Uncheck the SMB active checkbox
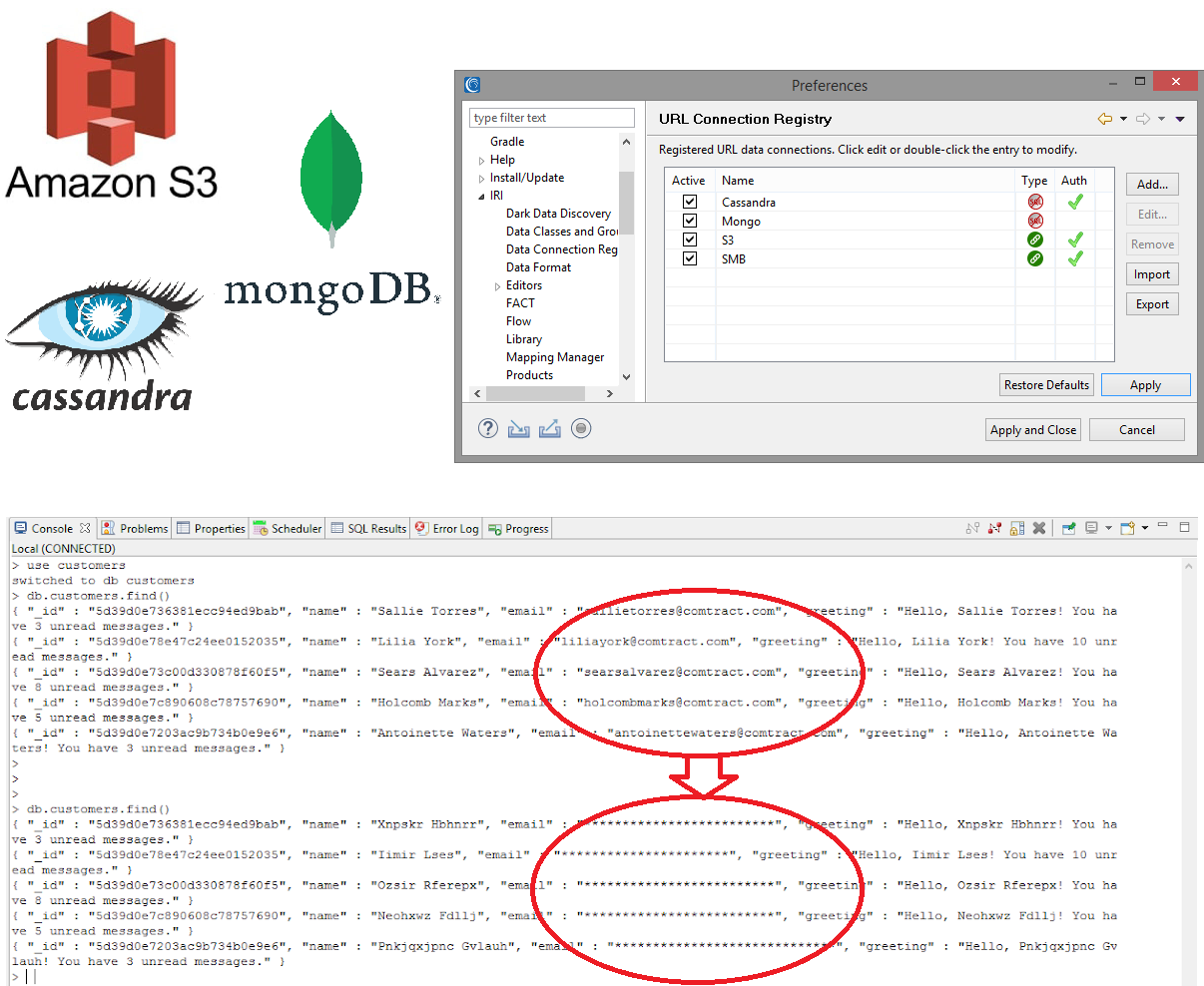1204x986 pixels. coord(689,258)
